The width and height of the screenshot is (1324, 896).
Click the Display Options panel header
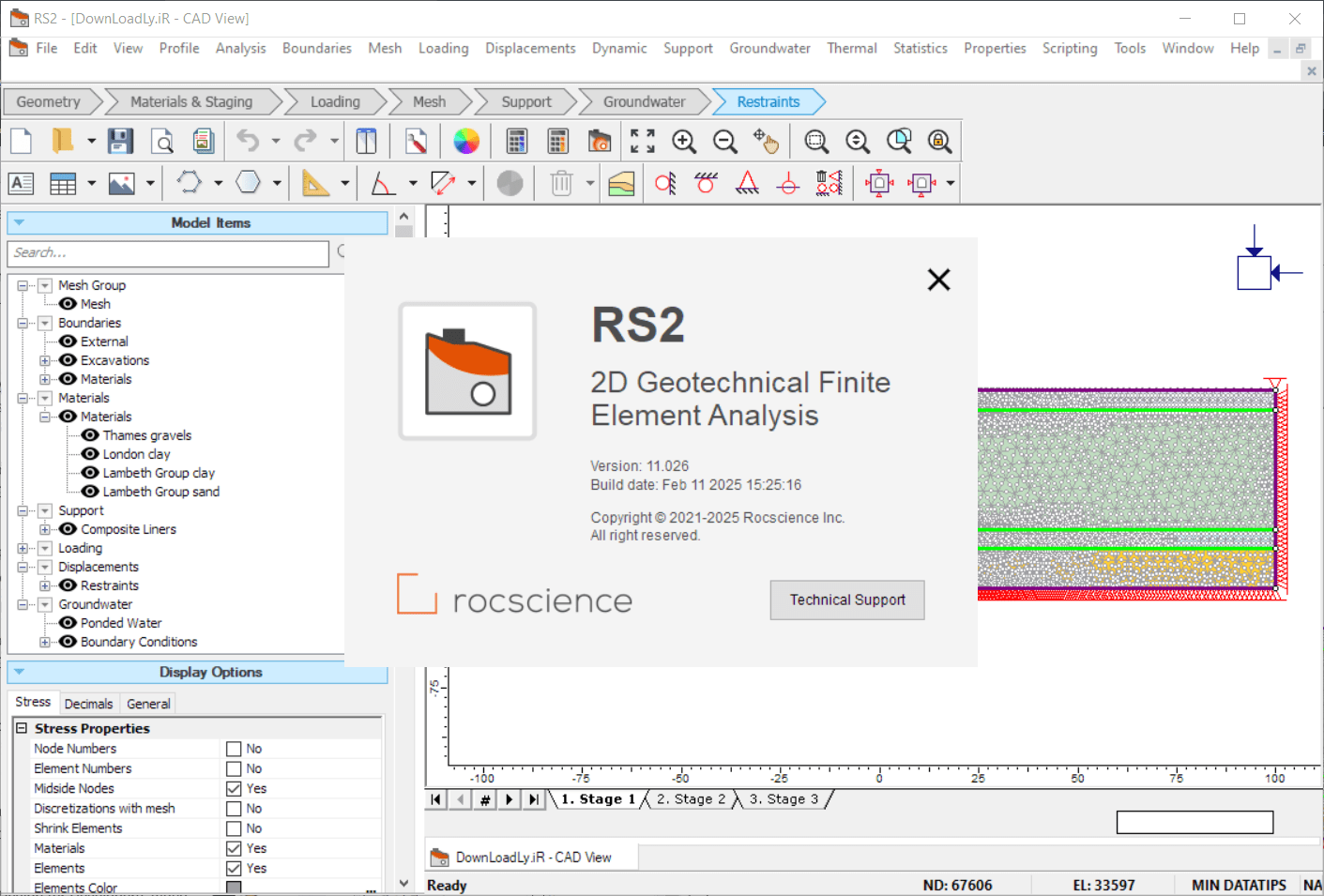click(x=197, y=672)
